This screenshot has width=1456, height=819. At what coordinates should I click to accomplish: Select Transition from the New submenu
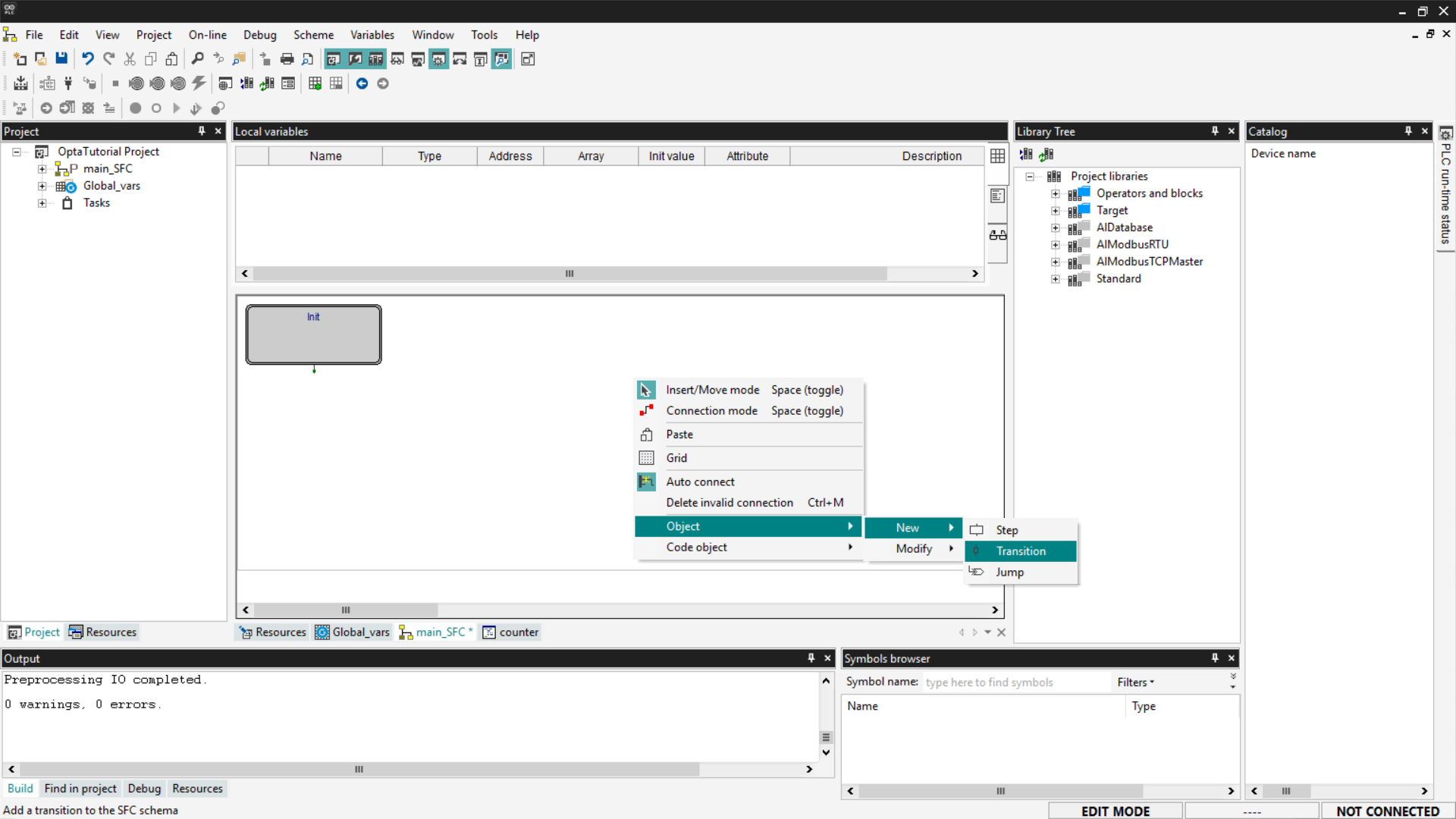(1021, 551)
